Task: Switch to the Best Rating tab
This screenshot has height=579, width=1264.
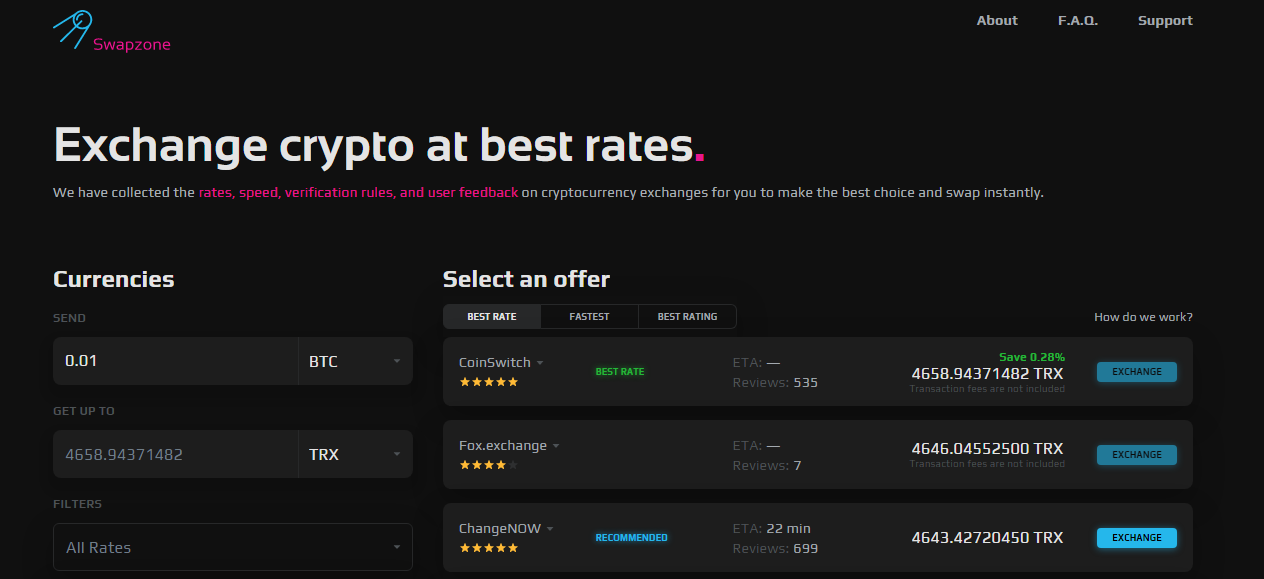Action: pos(687,317)
